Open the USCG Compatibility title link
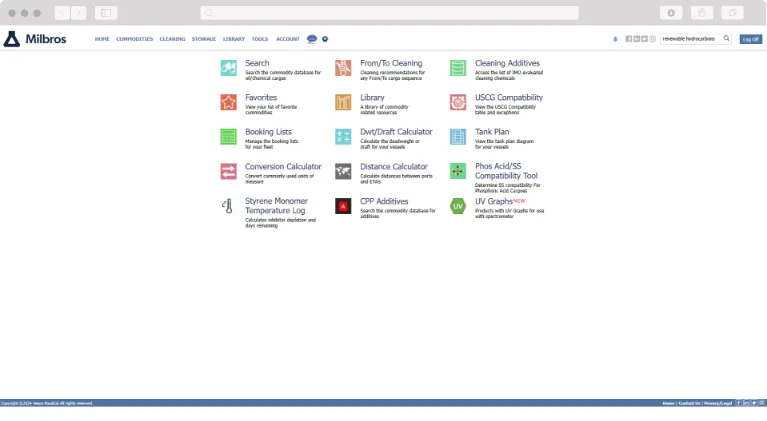This screenshot has width=767, height=421. tap(509, 98)
